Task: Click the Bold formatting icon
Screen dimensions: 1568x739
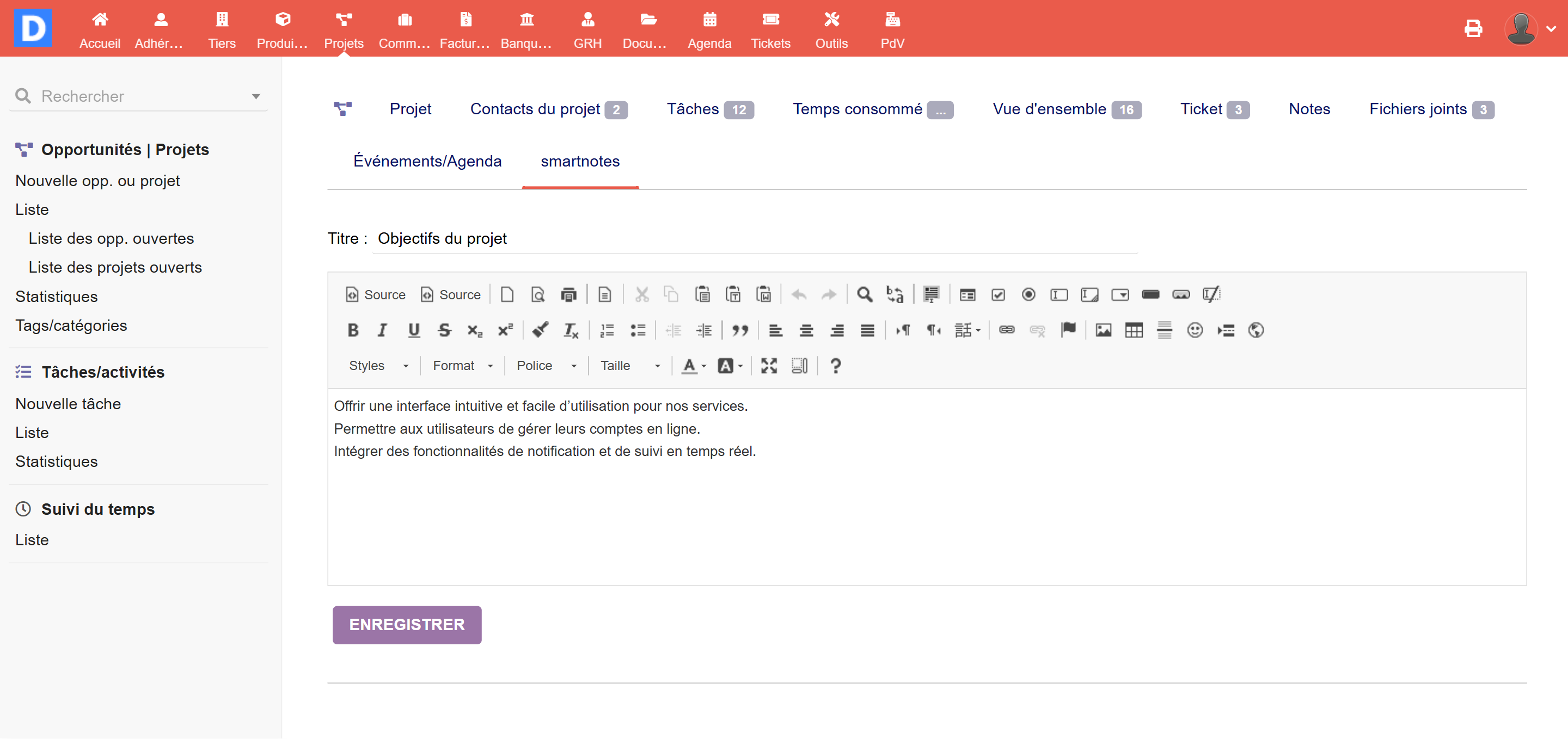Action: click(352, 330)
